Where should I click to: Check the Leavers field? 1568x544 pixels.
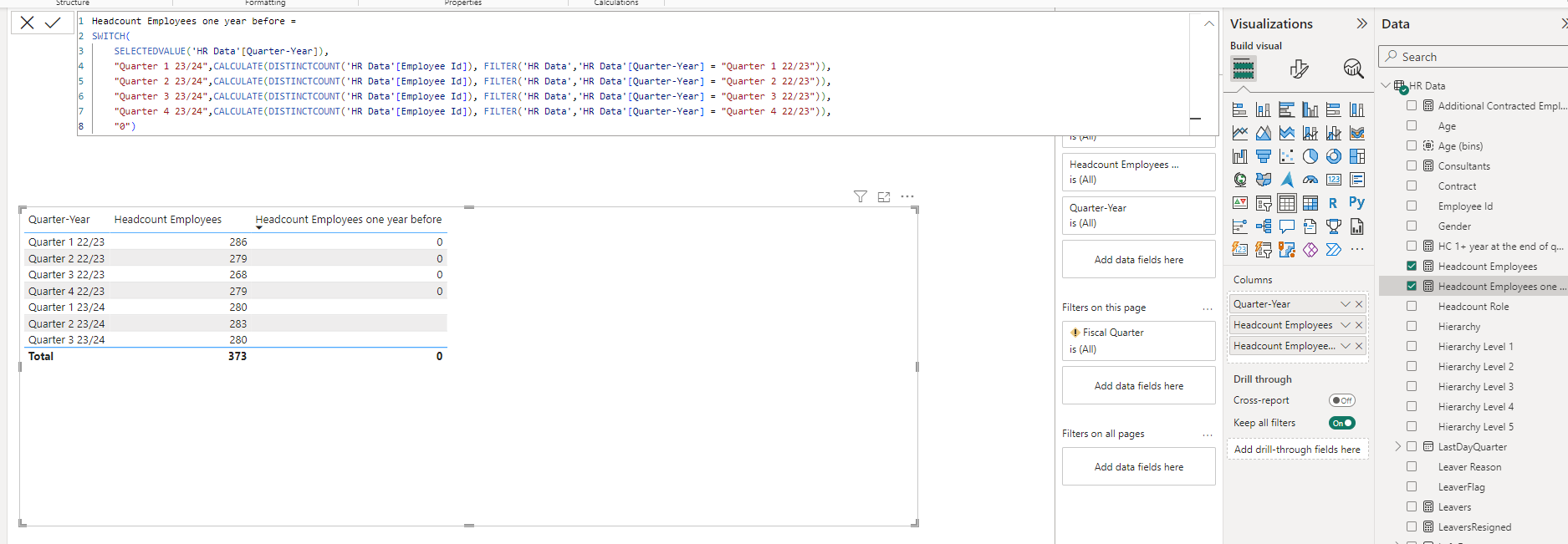pos(1412,506)
